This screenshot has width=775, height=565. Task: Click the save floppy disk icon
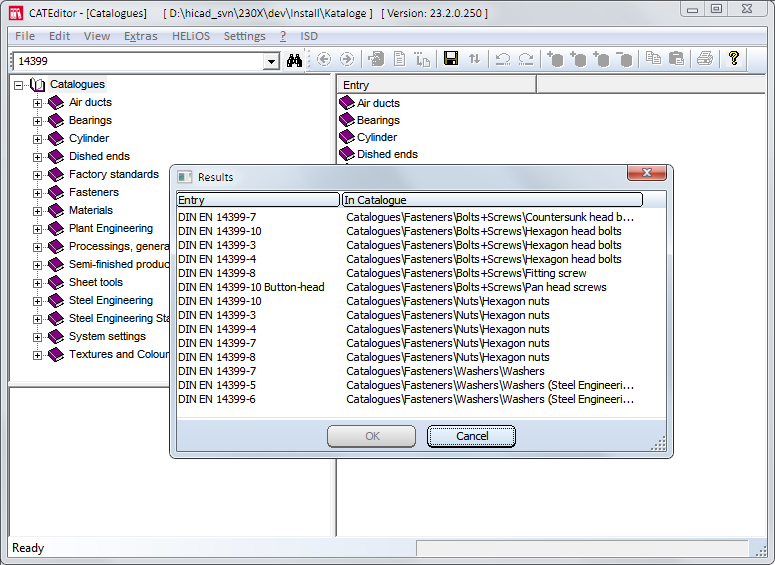point(451,59)
